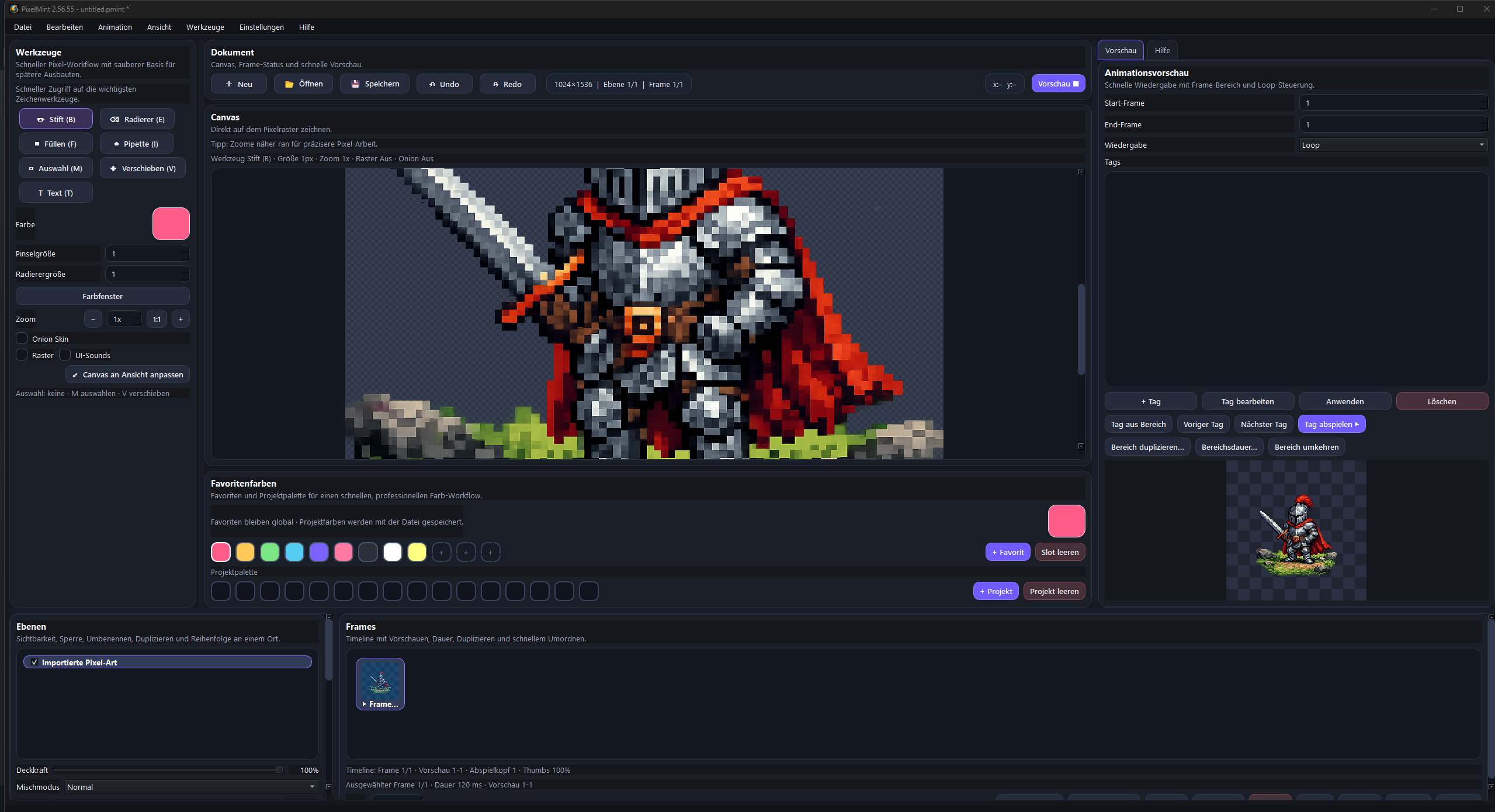Click the Tag abspielen button
The width and height of the screenshot is (1495, 812).
tap(1331, 424)
